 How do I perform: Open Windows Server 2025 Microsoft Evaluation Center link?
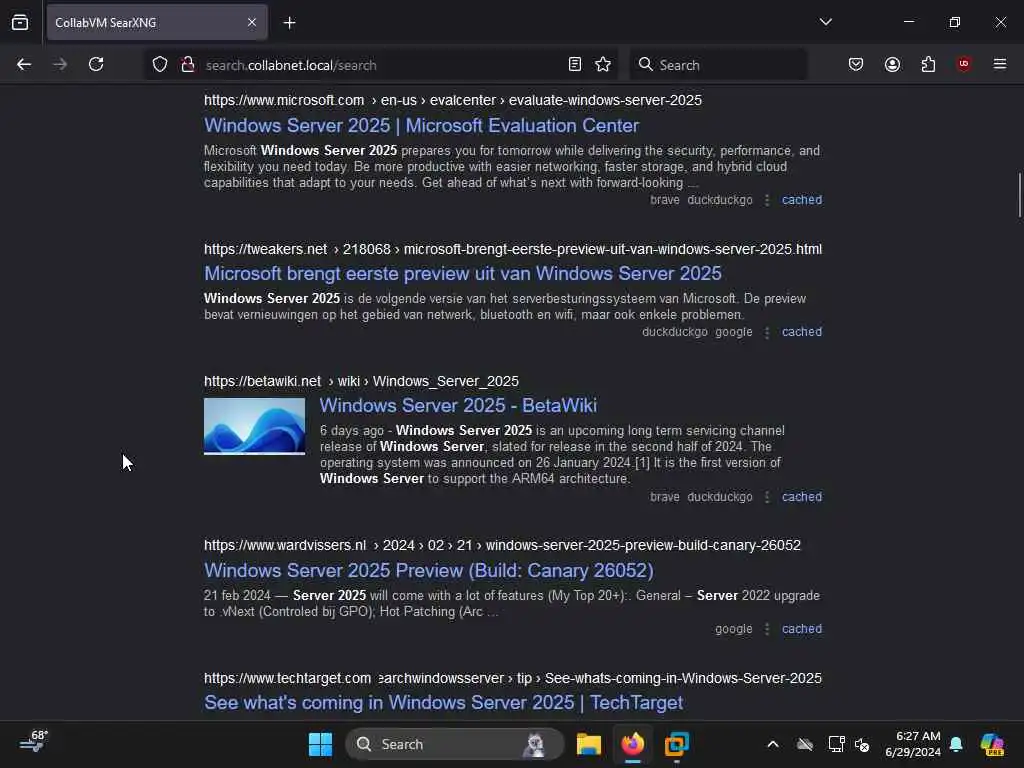pyautogui.click(x=421, y=125)
